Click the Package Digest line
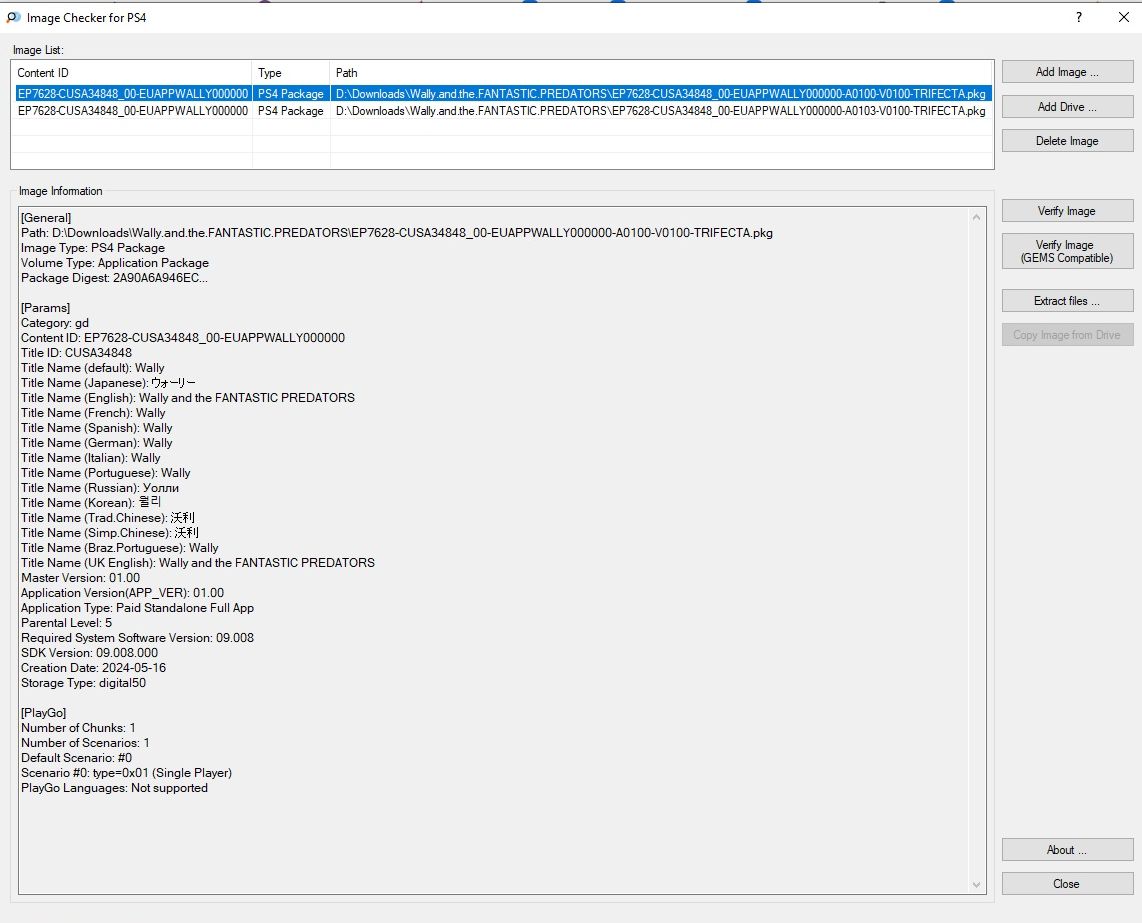The width and height of the screenshot is (1142, 923). point(114,278)
